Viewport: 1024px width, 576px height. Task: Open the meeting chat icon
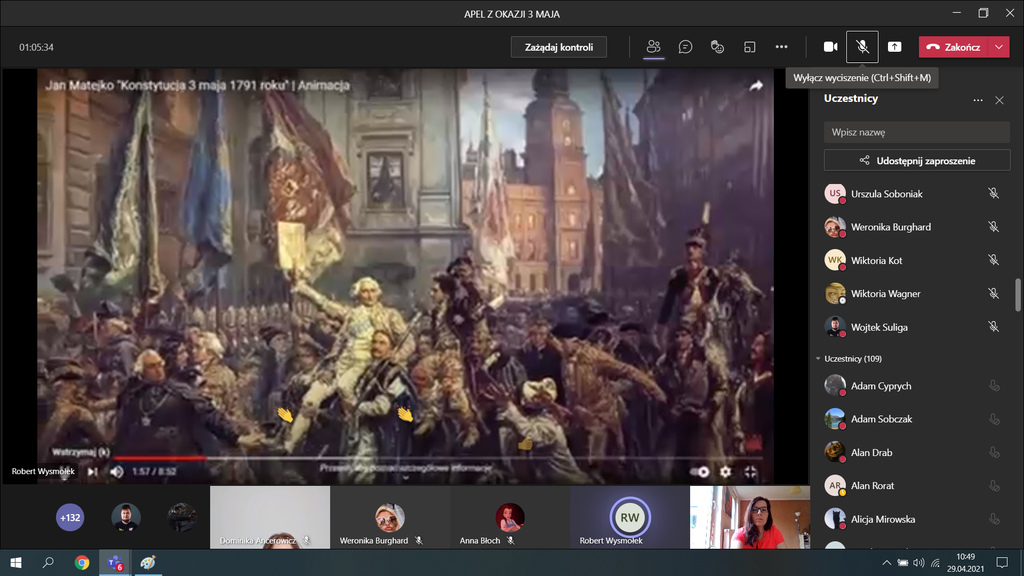[x=685, y=47]
